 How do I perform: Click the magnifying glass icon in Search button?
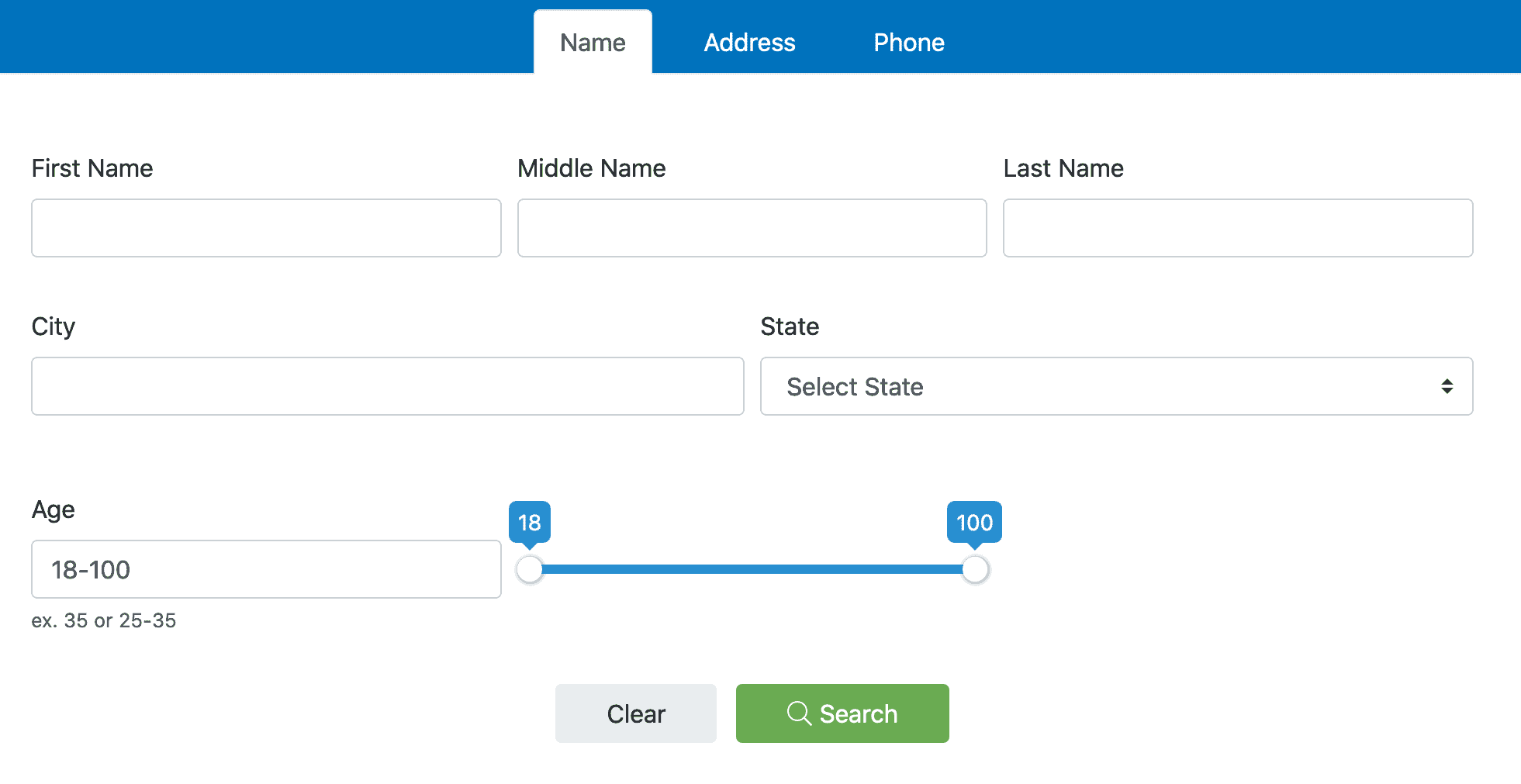(x=800, y=713)
